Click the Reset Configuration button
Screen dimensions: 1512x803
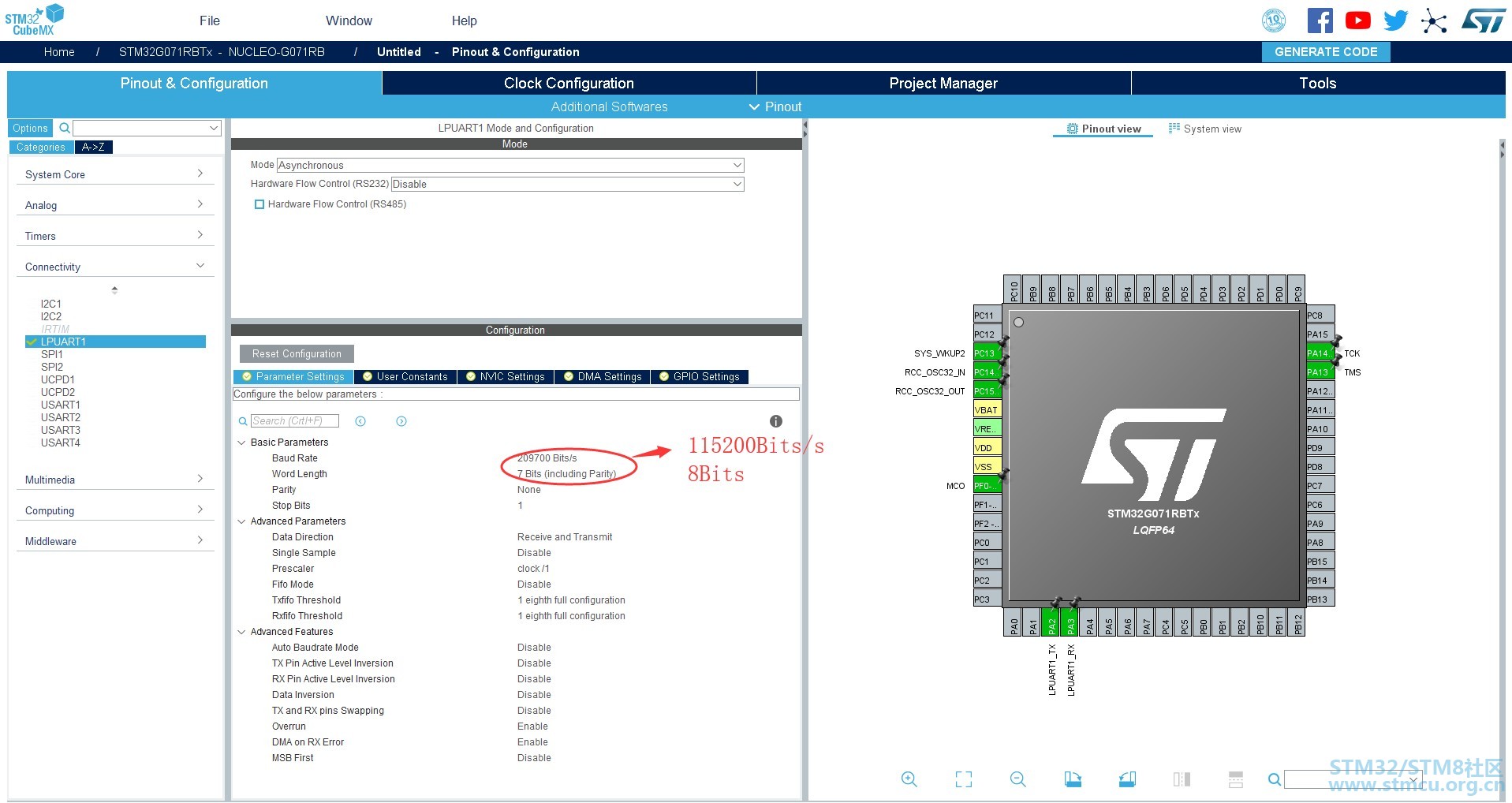tap(297, 353)
